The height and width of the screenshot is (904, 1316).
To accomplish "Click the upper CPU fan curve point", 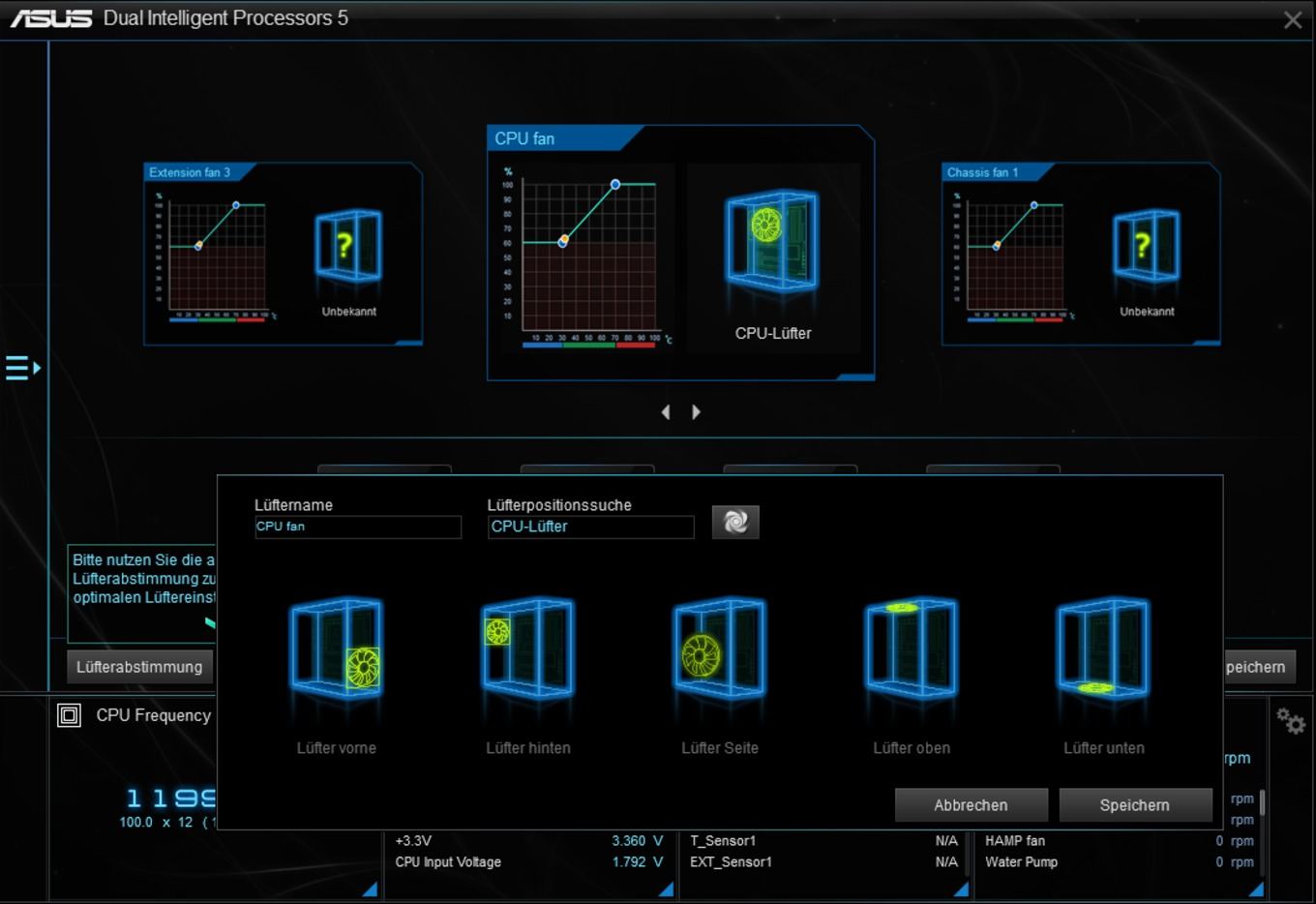I will click(x=615, y=184).
